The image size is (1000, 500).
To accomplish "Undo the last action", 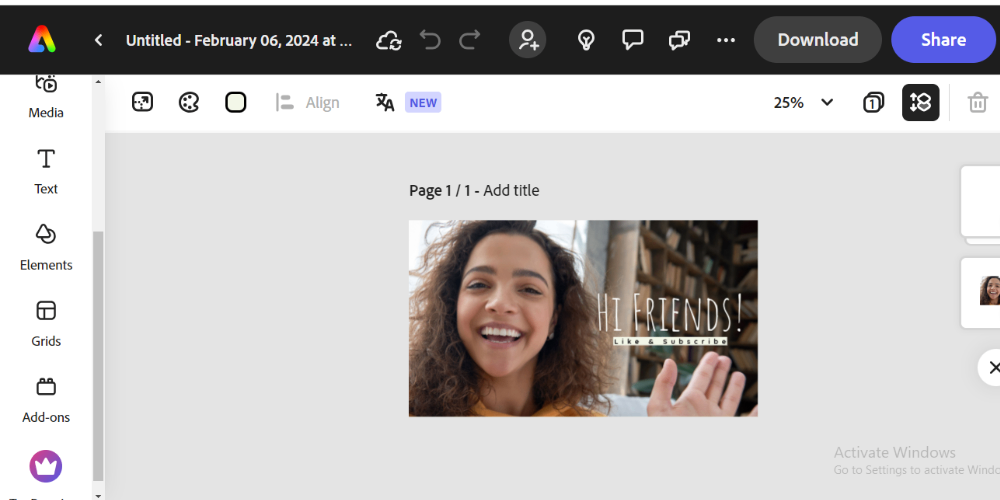I will (x=430, y=40).
